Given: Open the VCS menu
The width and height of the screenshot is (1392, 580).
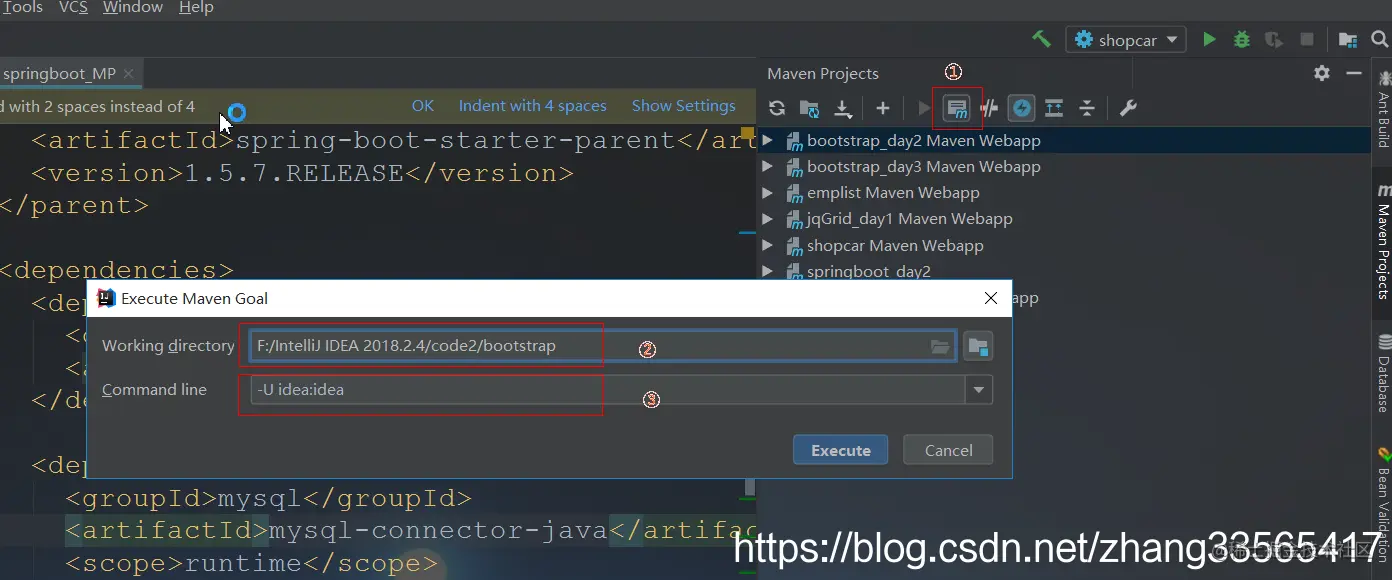Looking at the screenshot, I should pyautogui.click(x=73, y=7).
